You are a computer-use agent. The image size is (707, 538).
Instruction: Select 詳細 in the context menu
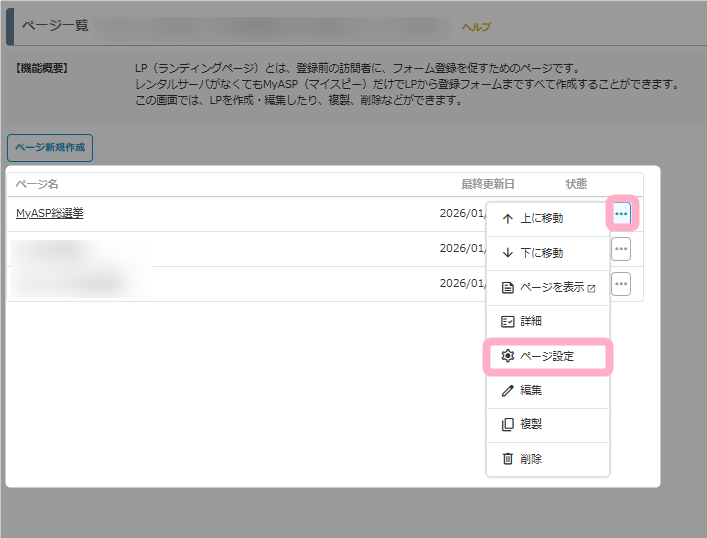pos(530,322)
